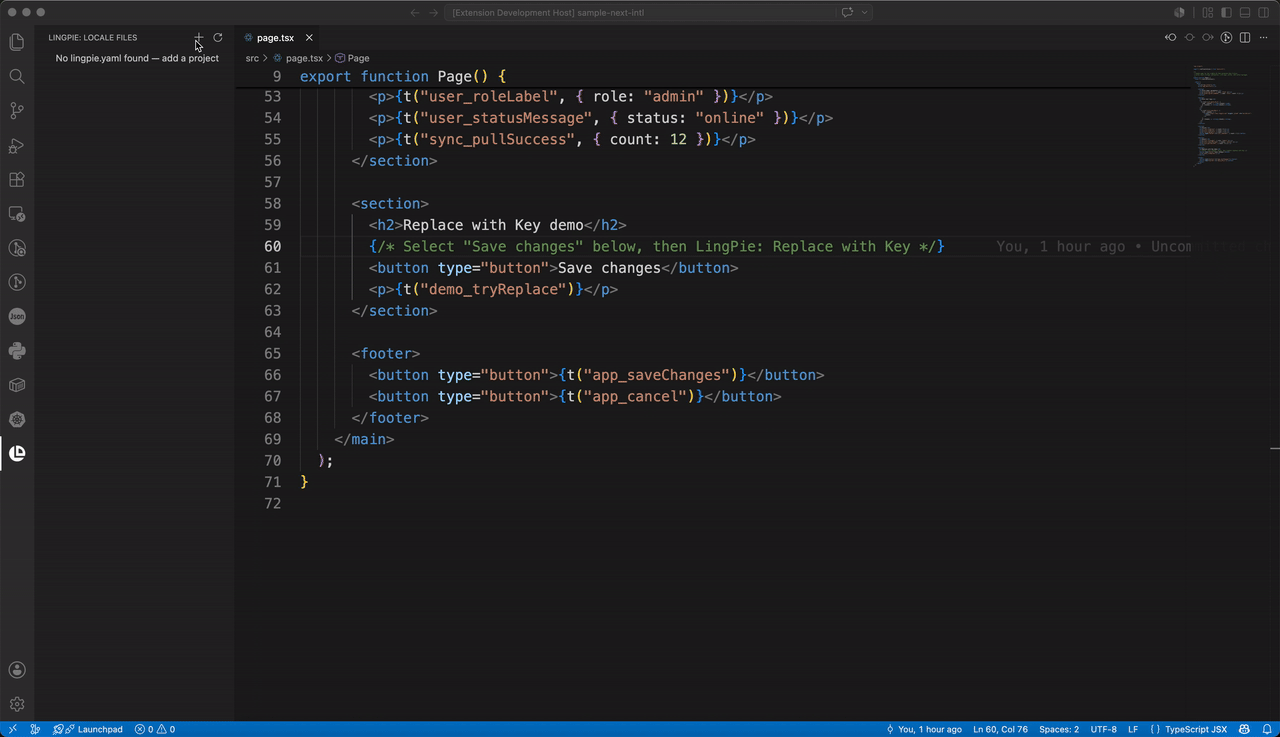The image size is (1280, 737).
Task: Click line number 61 in the gutter
Action: tap(272, 268)
